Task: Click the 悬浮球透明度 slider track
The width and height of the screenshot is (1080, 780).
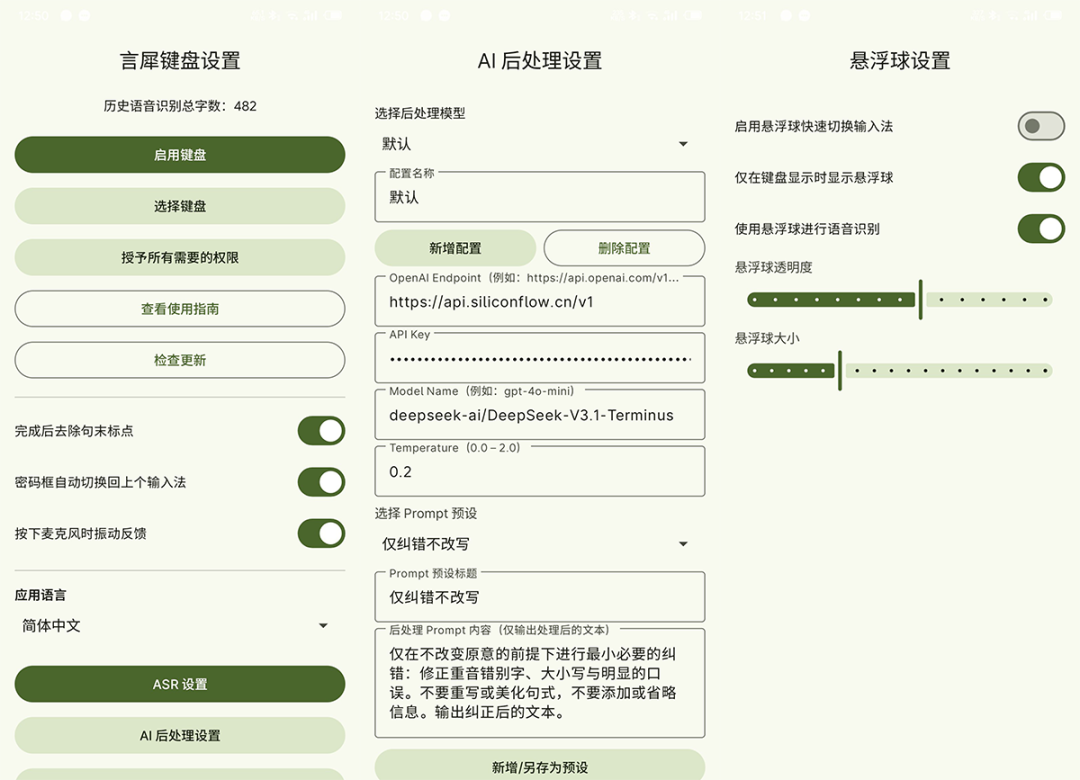Action: (x=900, y=299)
